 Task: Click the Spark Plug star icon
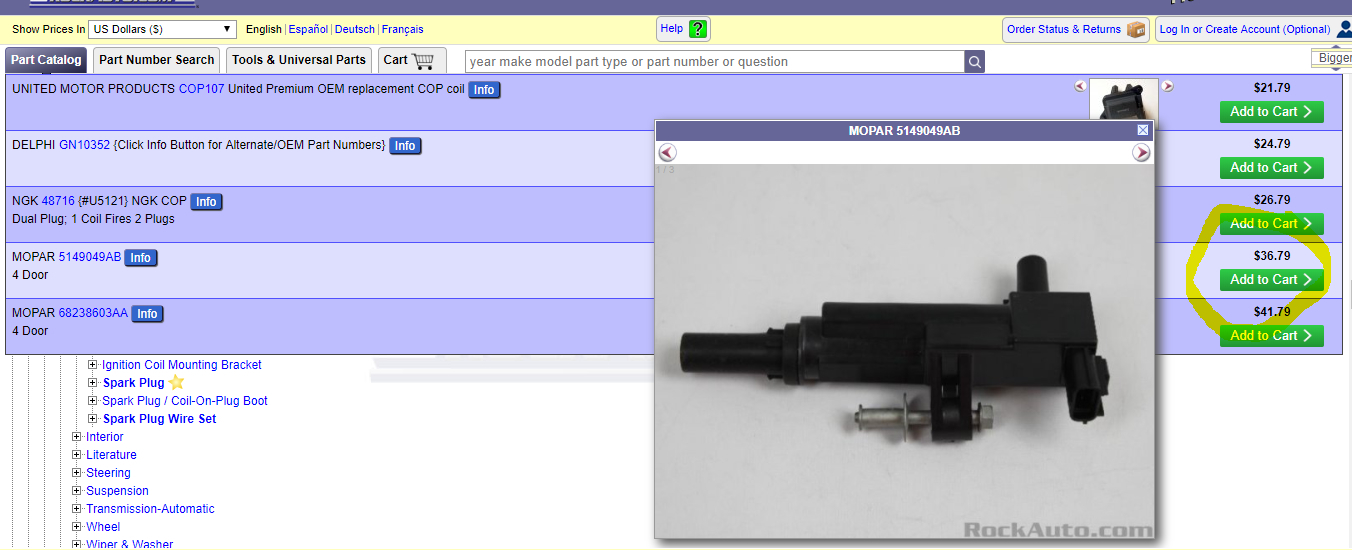(176, 382)
